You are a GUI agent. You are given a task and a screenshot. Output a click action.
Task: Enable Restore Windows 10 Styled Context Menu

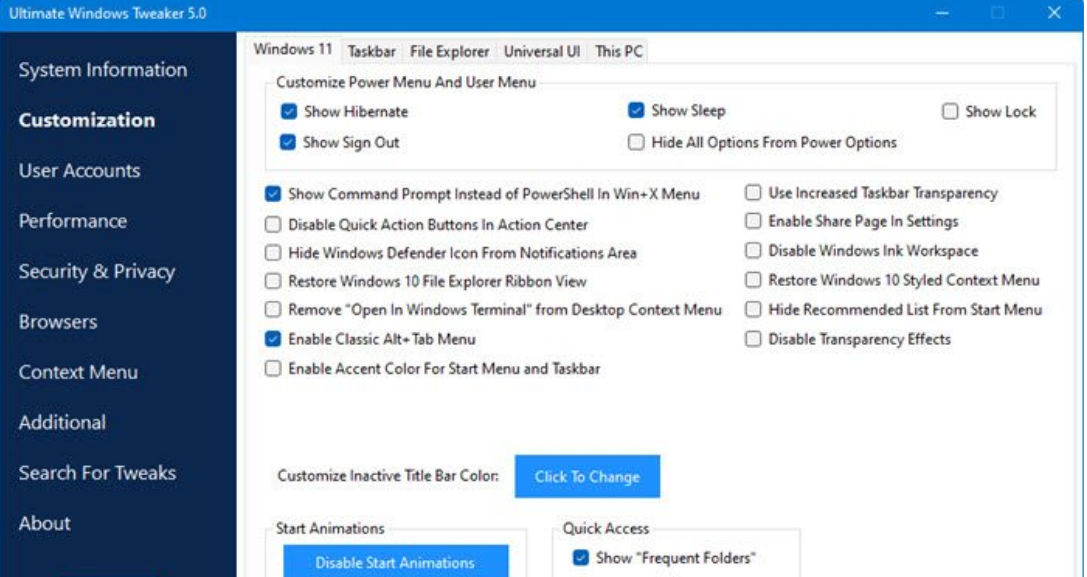click(753, 280)
